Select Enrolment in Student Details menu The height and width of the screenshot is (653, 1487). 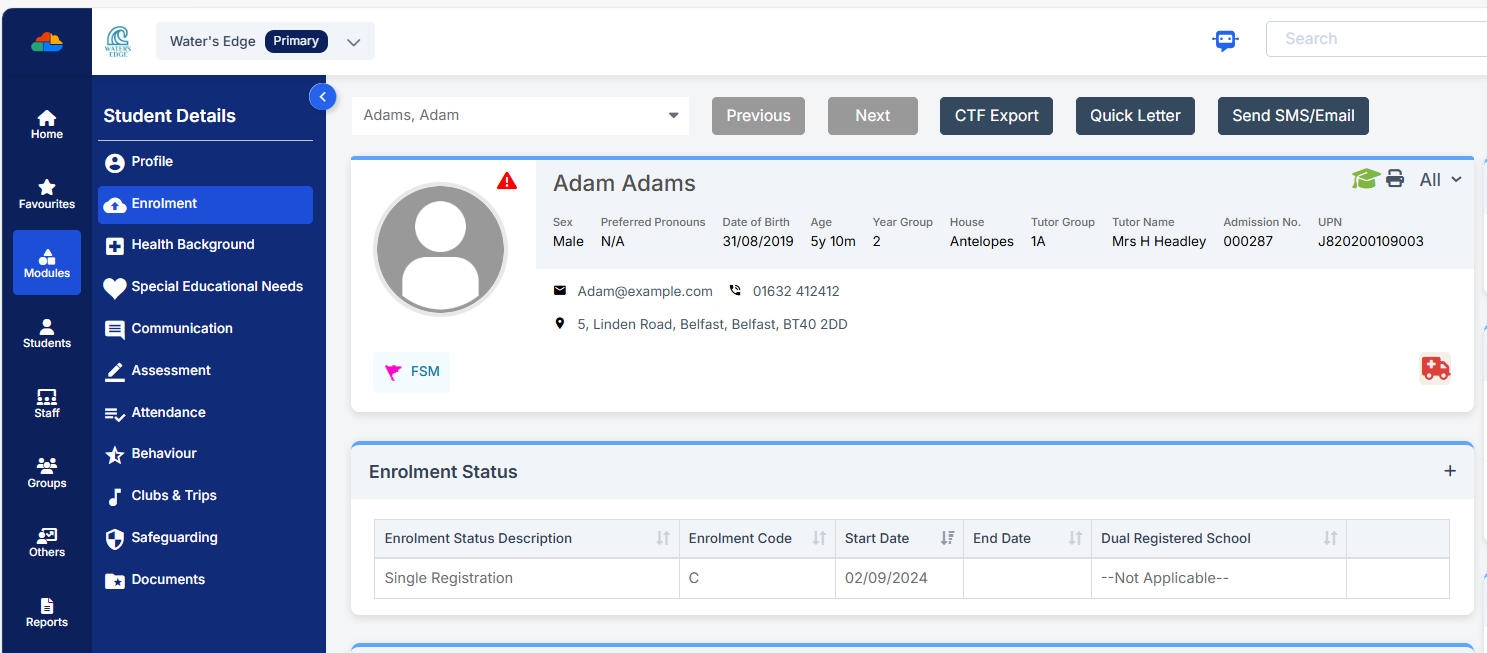(x=205, y=204)
